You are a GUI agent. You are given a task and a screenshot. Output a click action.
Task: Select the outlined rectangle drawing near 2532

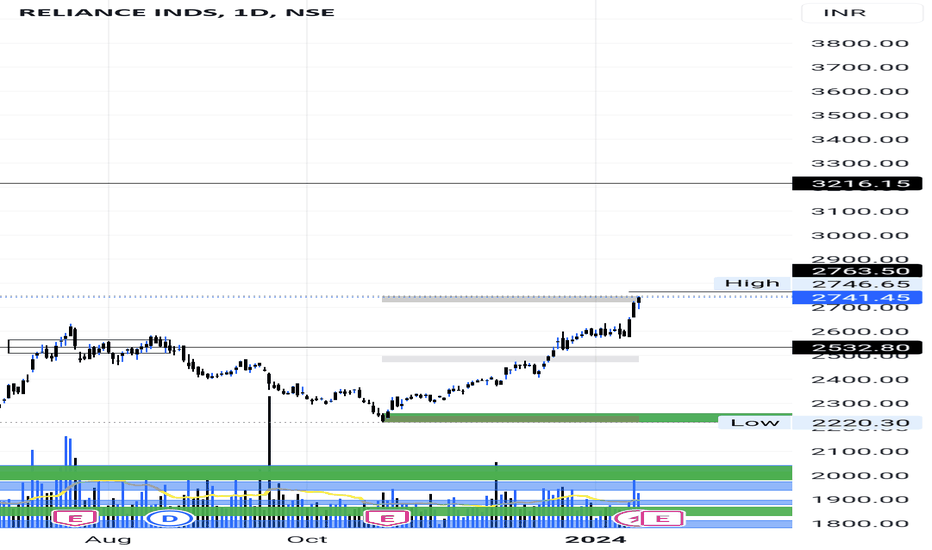[89, 346]
